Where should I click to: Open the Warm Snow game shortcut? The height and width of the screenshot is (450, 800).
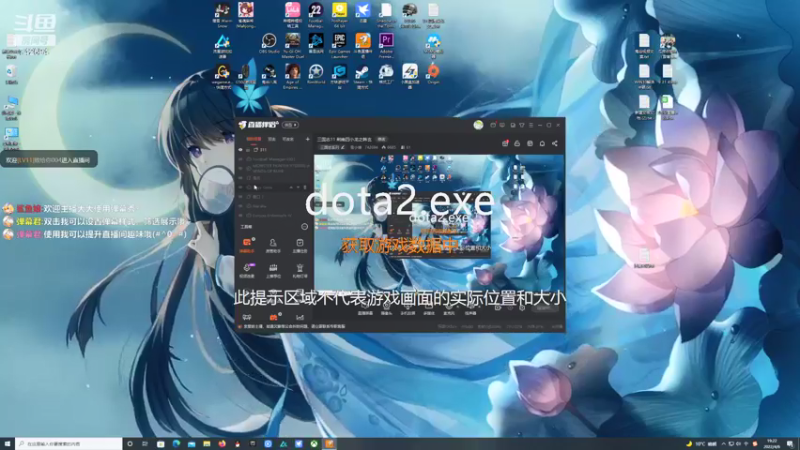click(222, 14)
